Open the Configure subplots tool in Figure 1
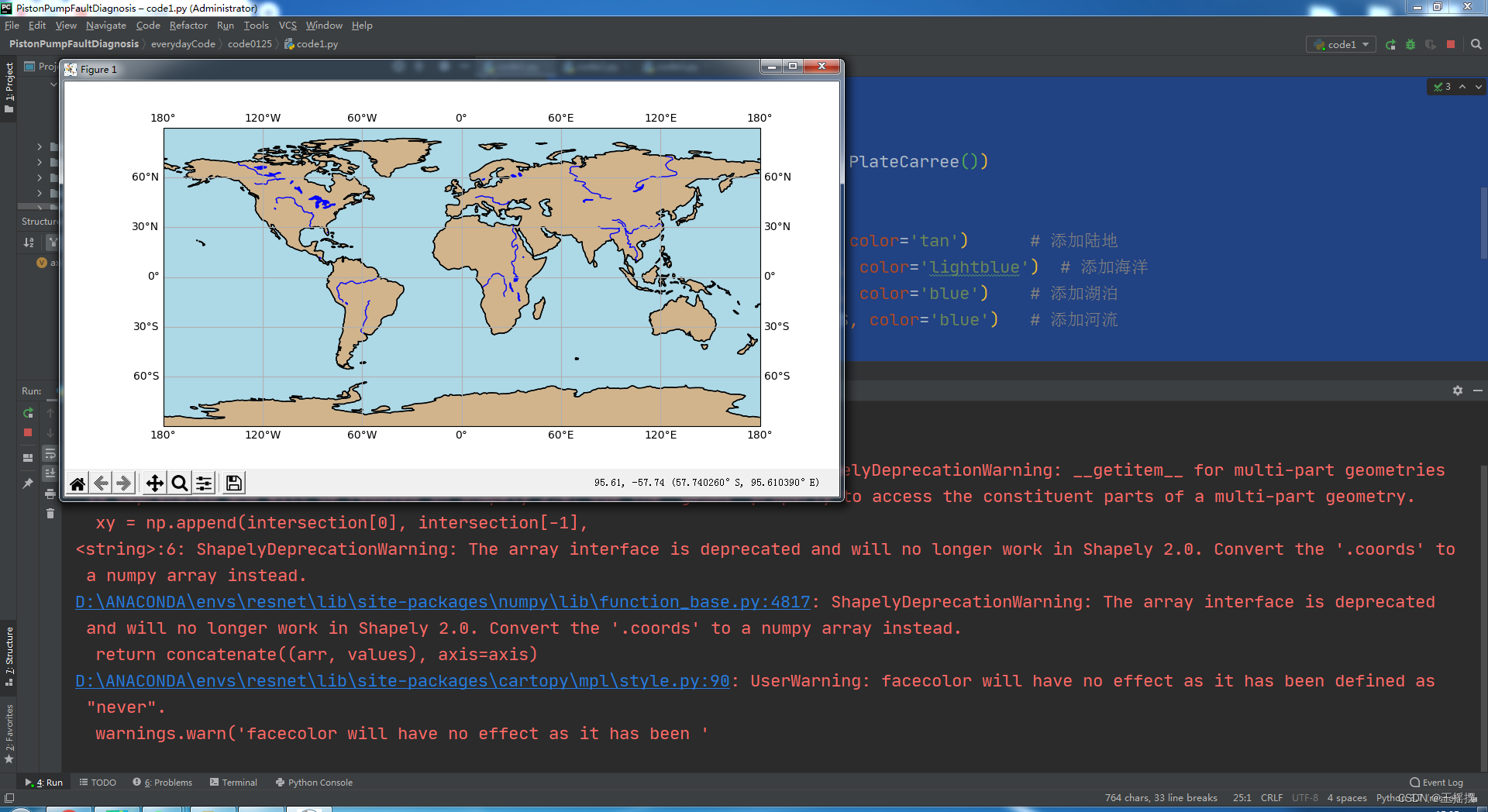This screenshot has width=1488, height=812. coord(204,483)
